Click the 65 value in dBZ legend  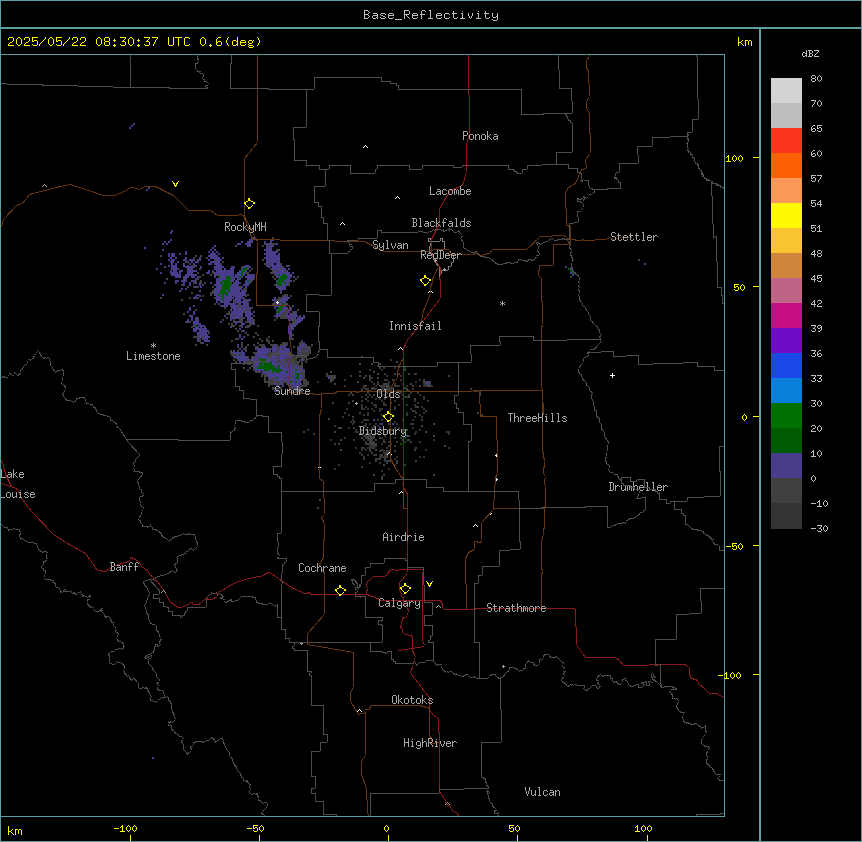[816, 128]
